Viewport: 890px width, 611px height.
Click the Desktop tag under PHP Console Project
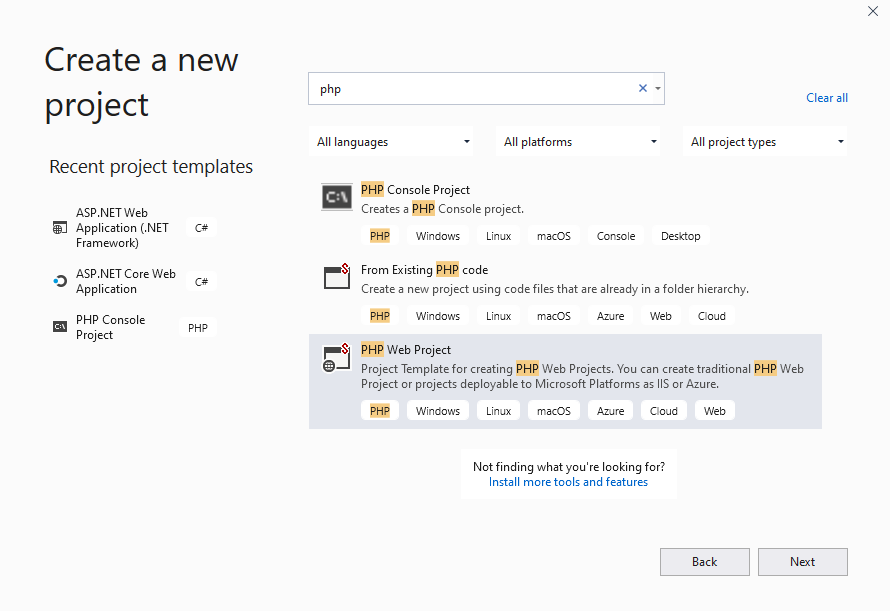681,236
